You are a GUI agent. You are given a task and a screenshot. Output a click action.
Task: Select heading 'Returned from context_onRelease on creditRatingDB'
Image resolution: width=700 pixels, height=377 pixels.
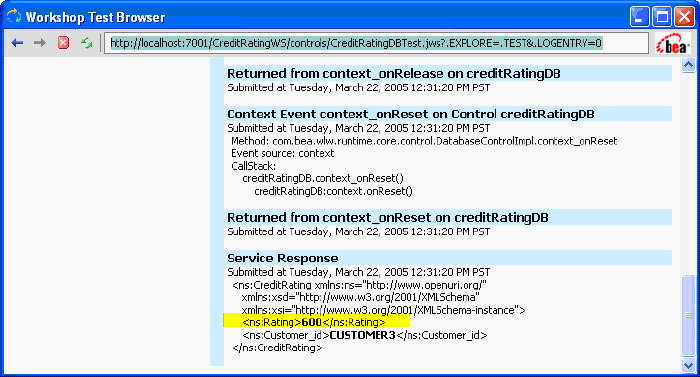coord(394,73)
